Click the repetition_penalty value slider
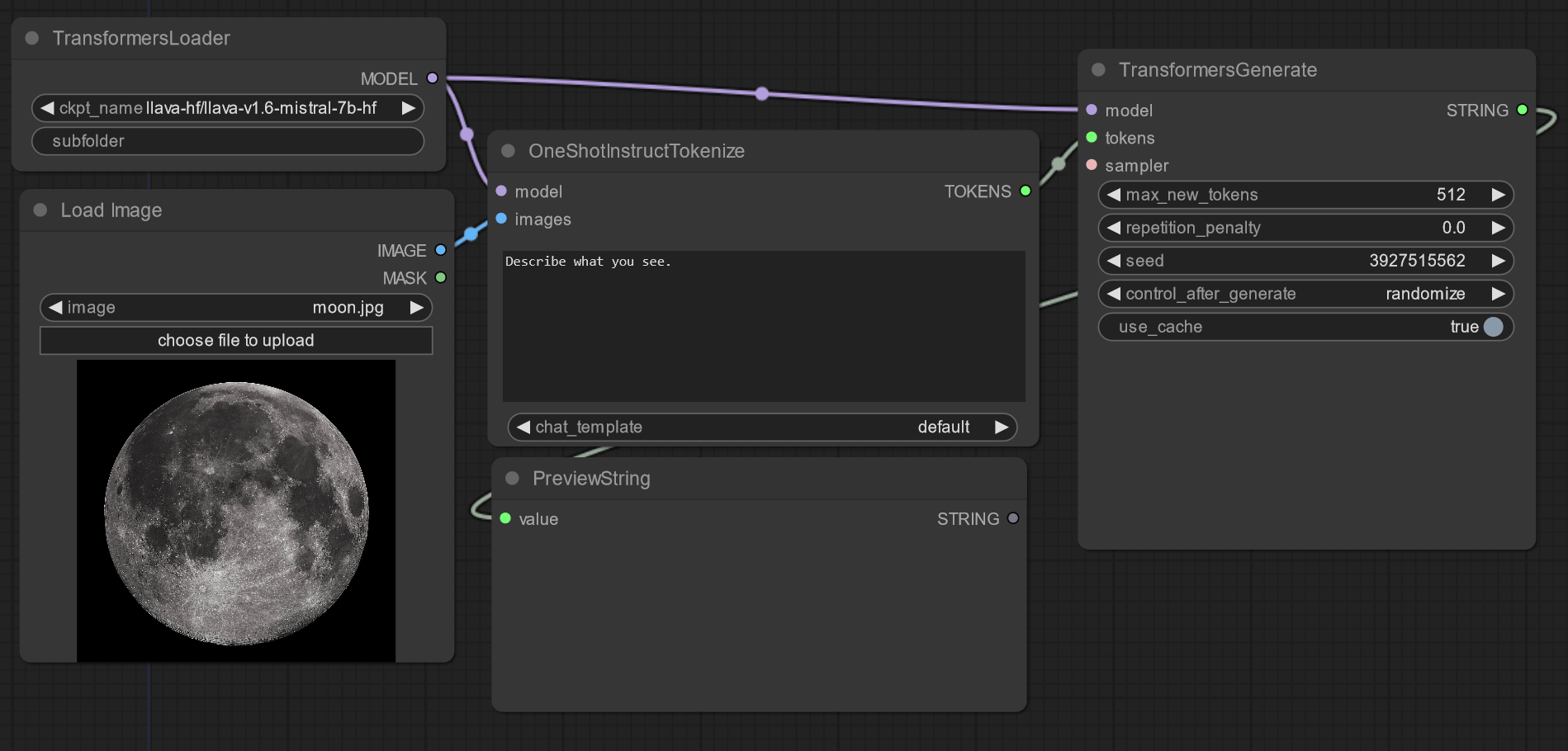This screenshot has width=1568, height=751. 1305,228
